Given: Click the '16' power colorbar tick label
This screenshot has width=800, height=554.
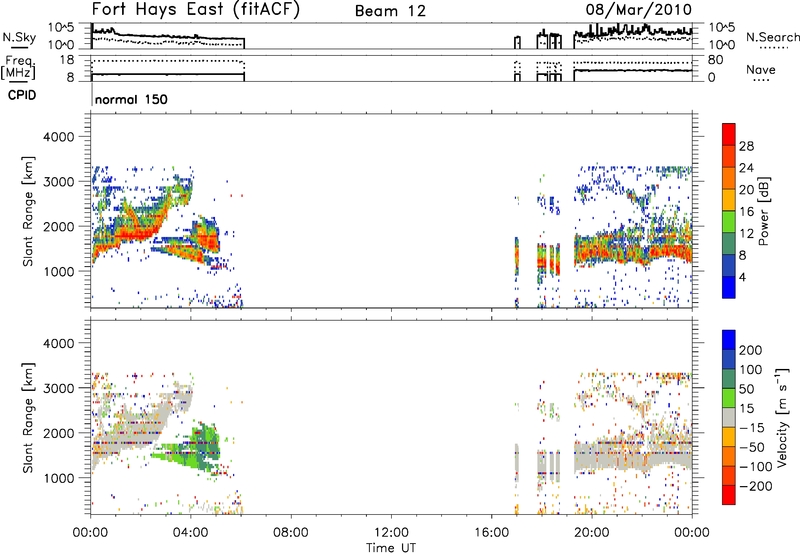Looking at the screenshot, I should (746, 212).
